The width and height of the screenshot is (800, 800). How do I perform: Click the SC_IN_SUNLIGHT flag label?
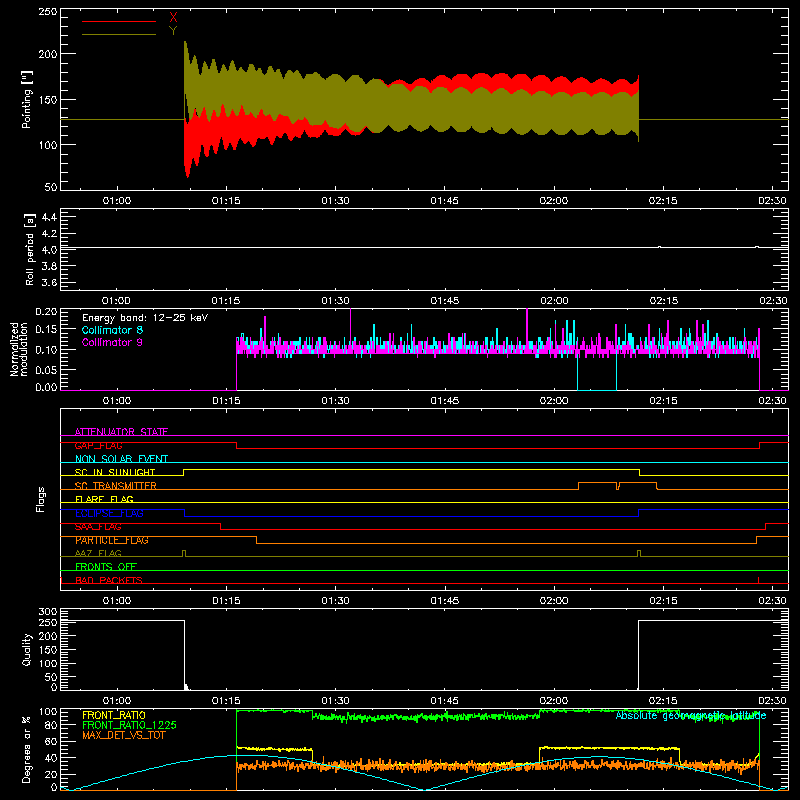(115, 472)
